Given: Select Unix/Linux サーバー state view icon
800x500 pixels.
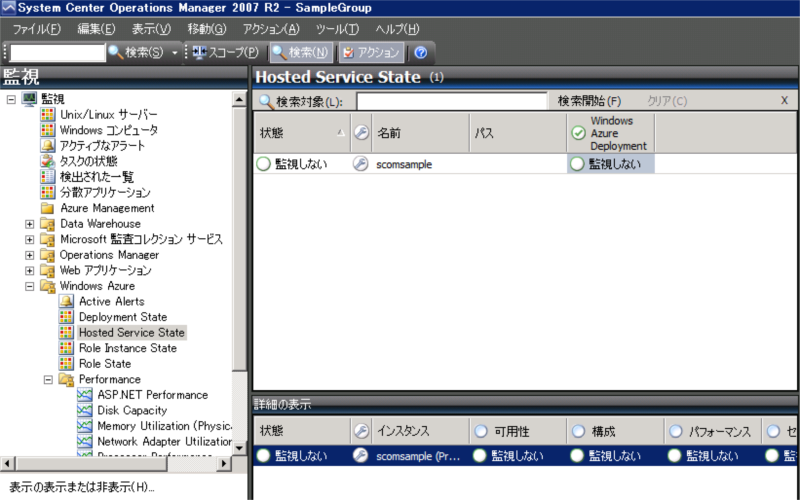Looking at the screenshot, I should click(x=47, y=114).
